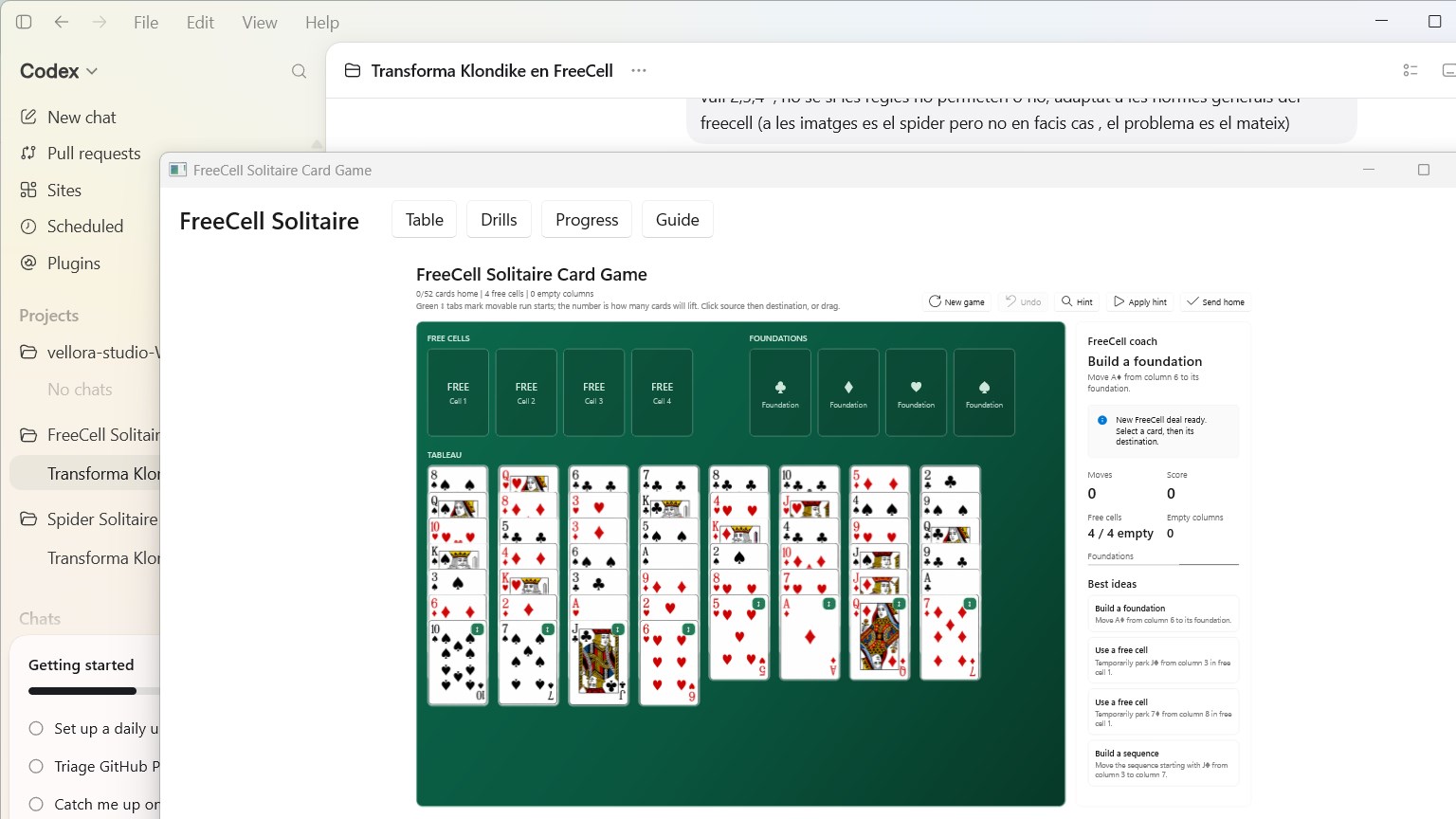The image size is (1456, 819).
Task: Select the 7 of diamonds in column 8
Action: (950, 637)
